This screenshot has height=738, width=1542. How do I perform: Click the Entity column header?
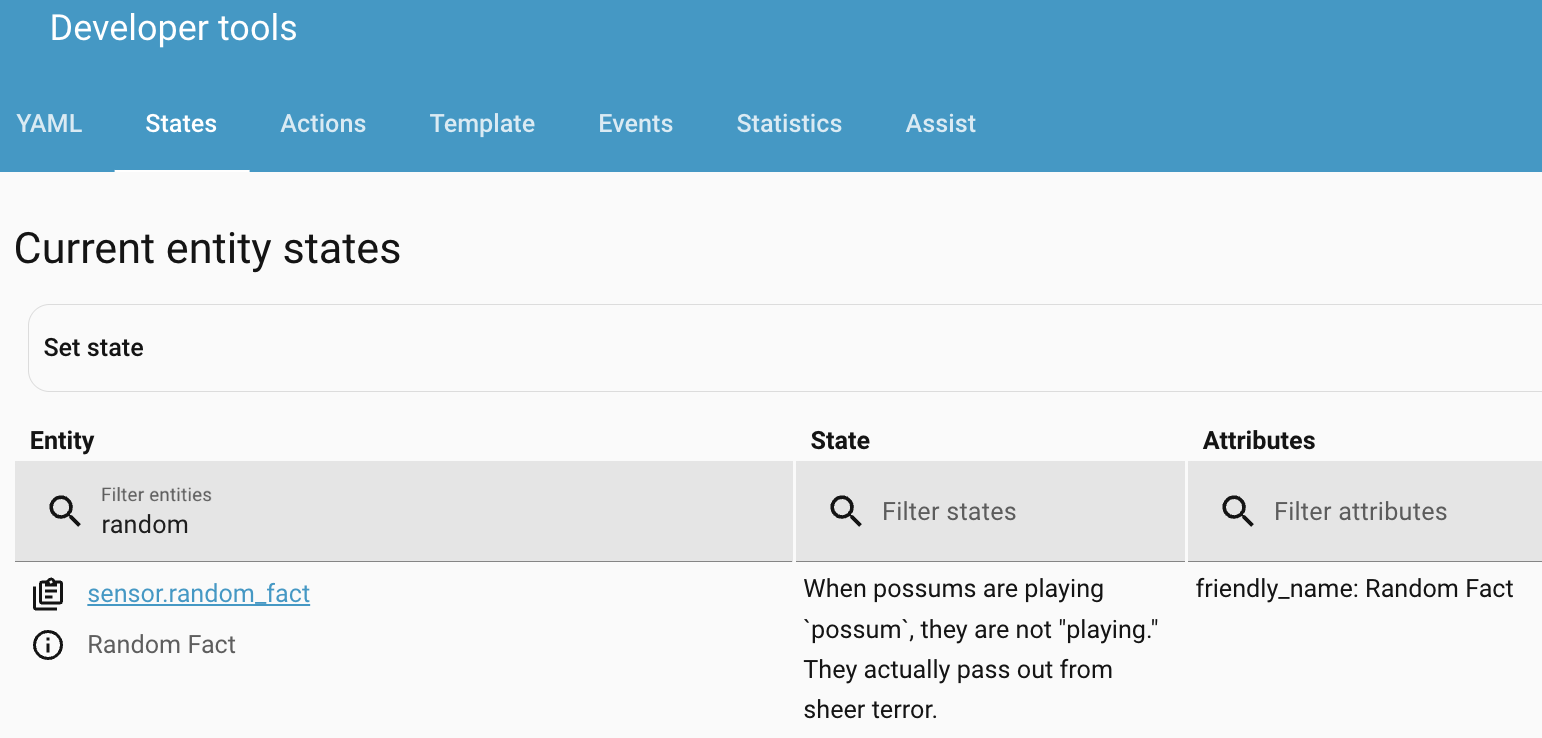(x=62, y=441)
